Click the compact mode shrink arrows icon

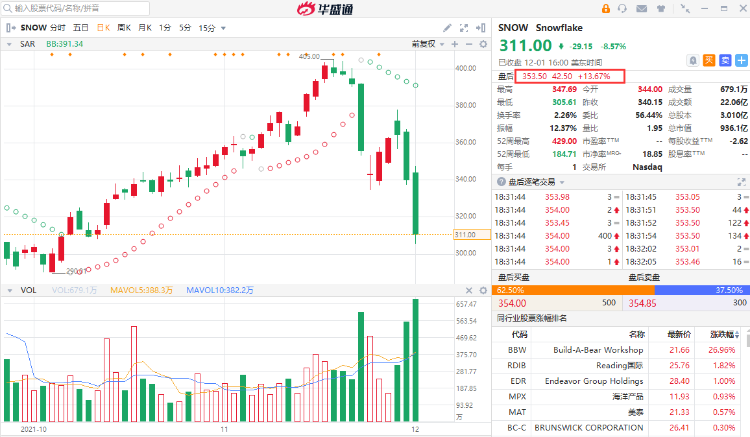coord(685,8)
